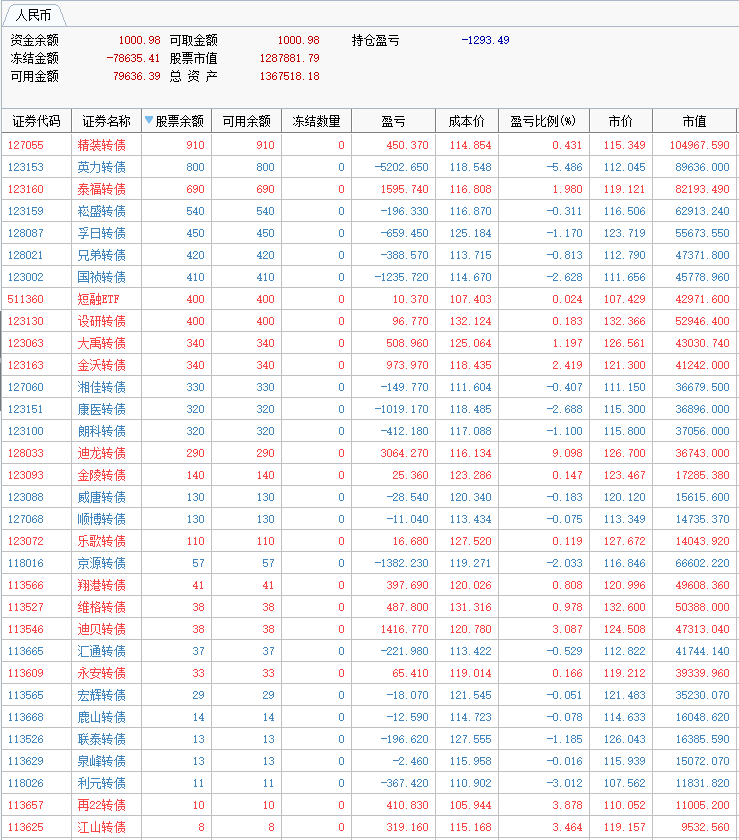Select the 京源转债 holding
739x840 pixels.
[101, 563]
